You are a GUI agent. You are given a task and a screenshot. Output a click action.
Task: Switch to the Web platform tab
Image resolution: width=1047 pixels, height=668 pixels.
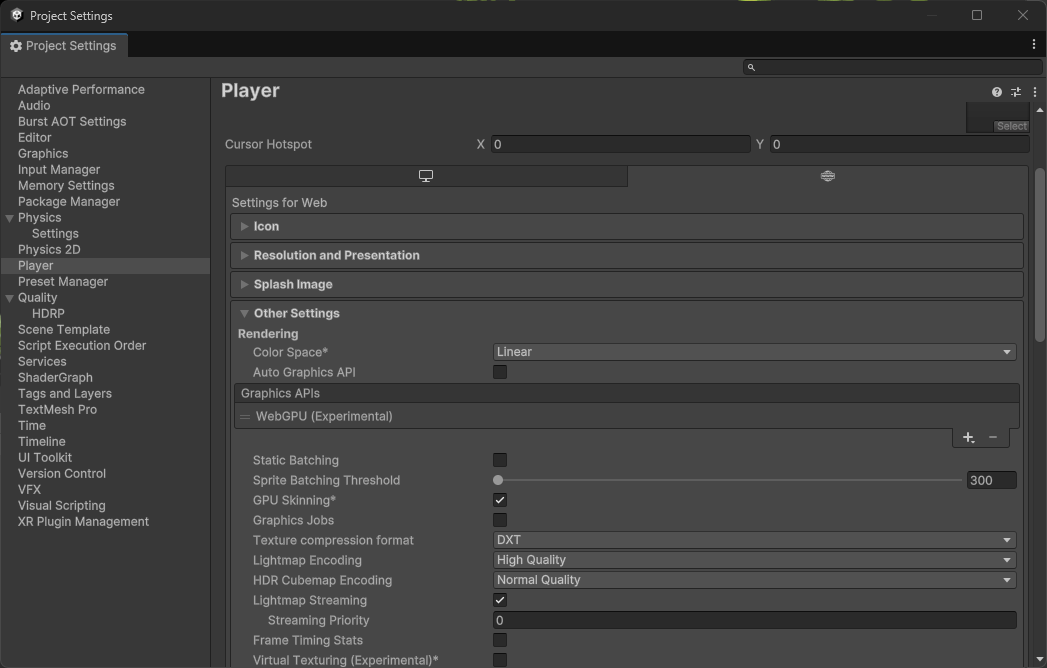(827, 175)
